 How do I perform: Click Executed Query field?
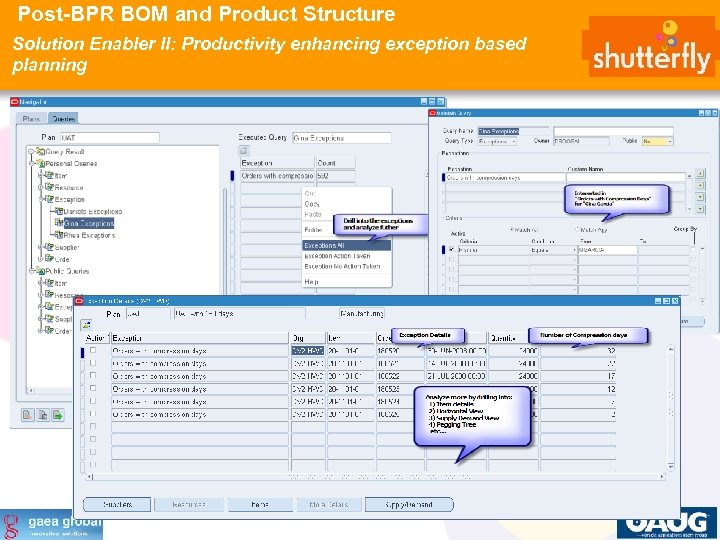342,138
